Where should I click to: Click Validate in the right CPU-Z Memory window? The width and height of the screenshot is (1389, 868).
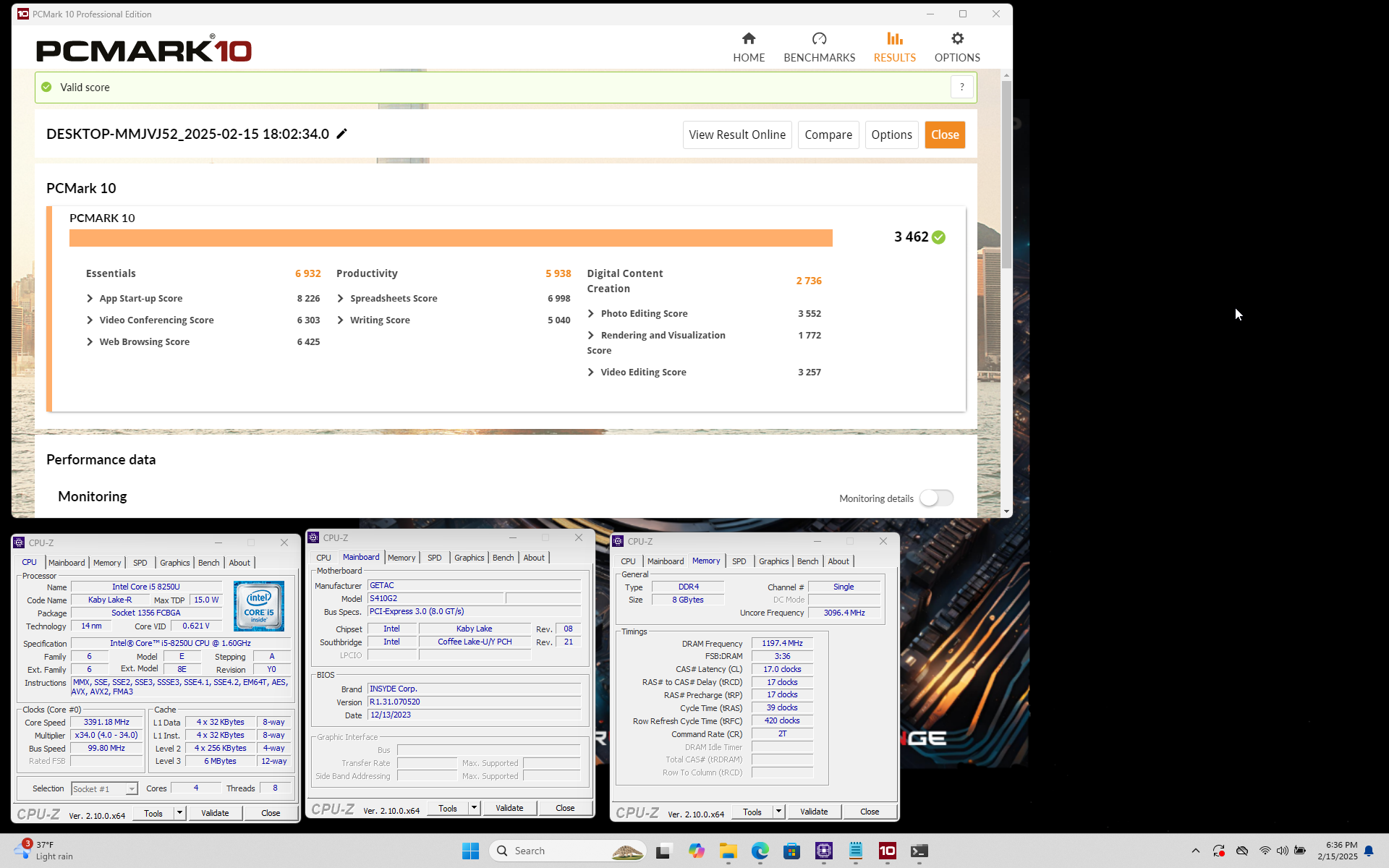(814, 812)
